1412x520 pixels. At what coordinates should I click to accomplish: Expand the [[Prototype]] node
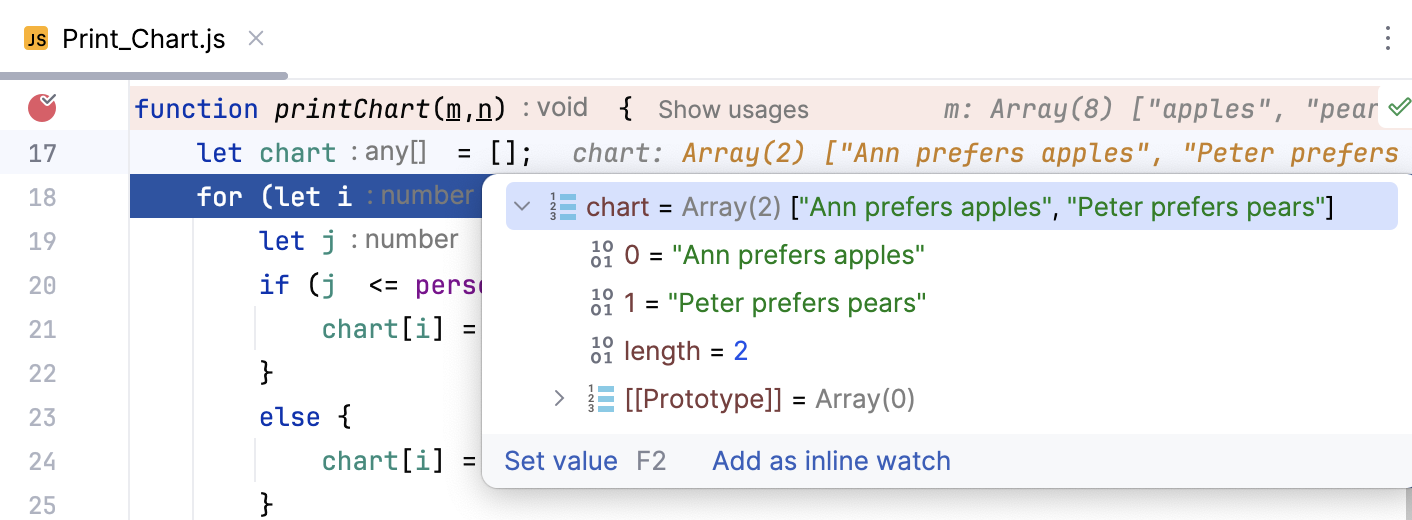pos(560,399)
